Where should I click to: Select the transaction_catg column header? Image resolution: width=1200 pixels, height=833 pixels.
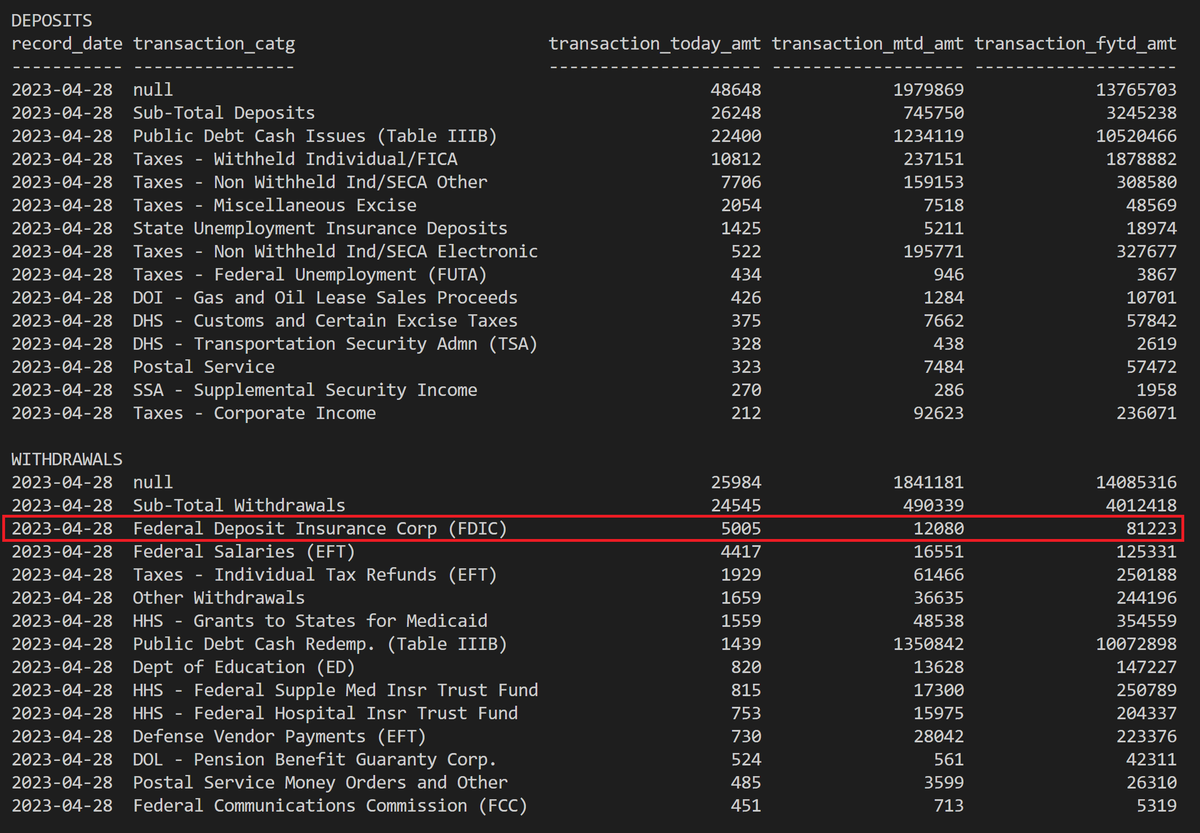[213, 43]
